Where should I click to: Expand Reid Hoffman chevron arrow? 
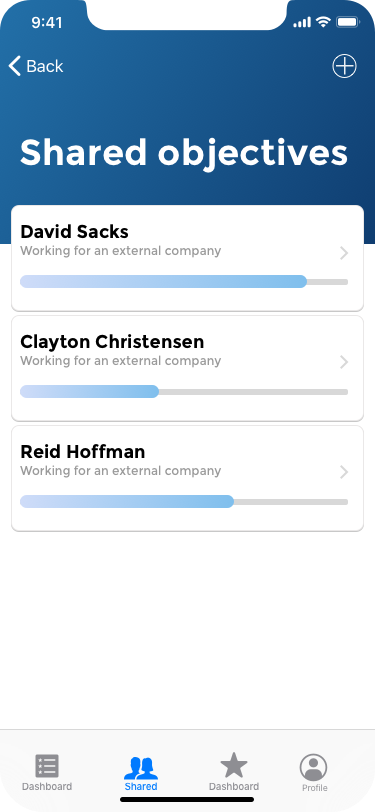(344, 472)
